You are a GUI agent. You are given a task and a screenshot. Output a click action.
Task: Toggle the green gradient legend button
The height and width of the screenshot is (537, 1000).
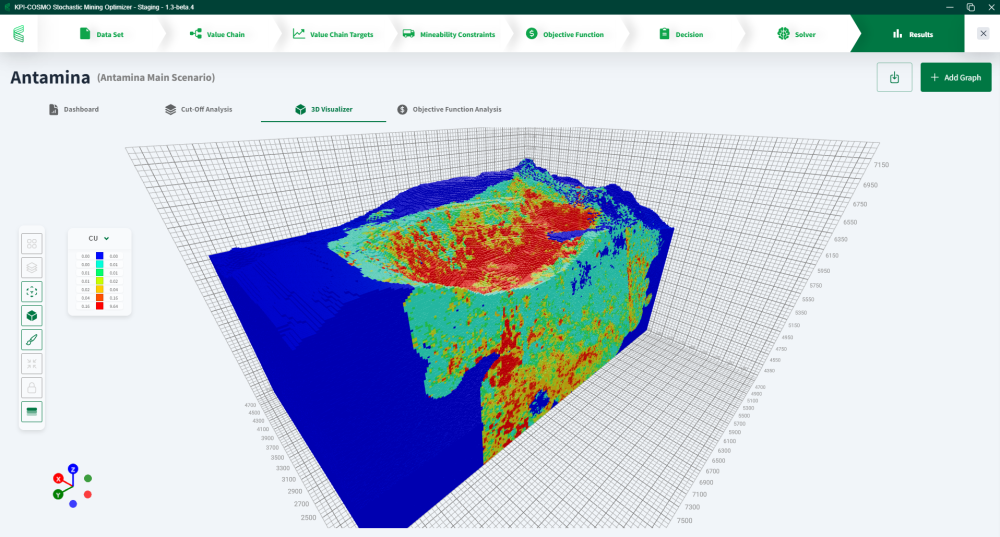(x=32, y=412)
